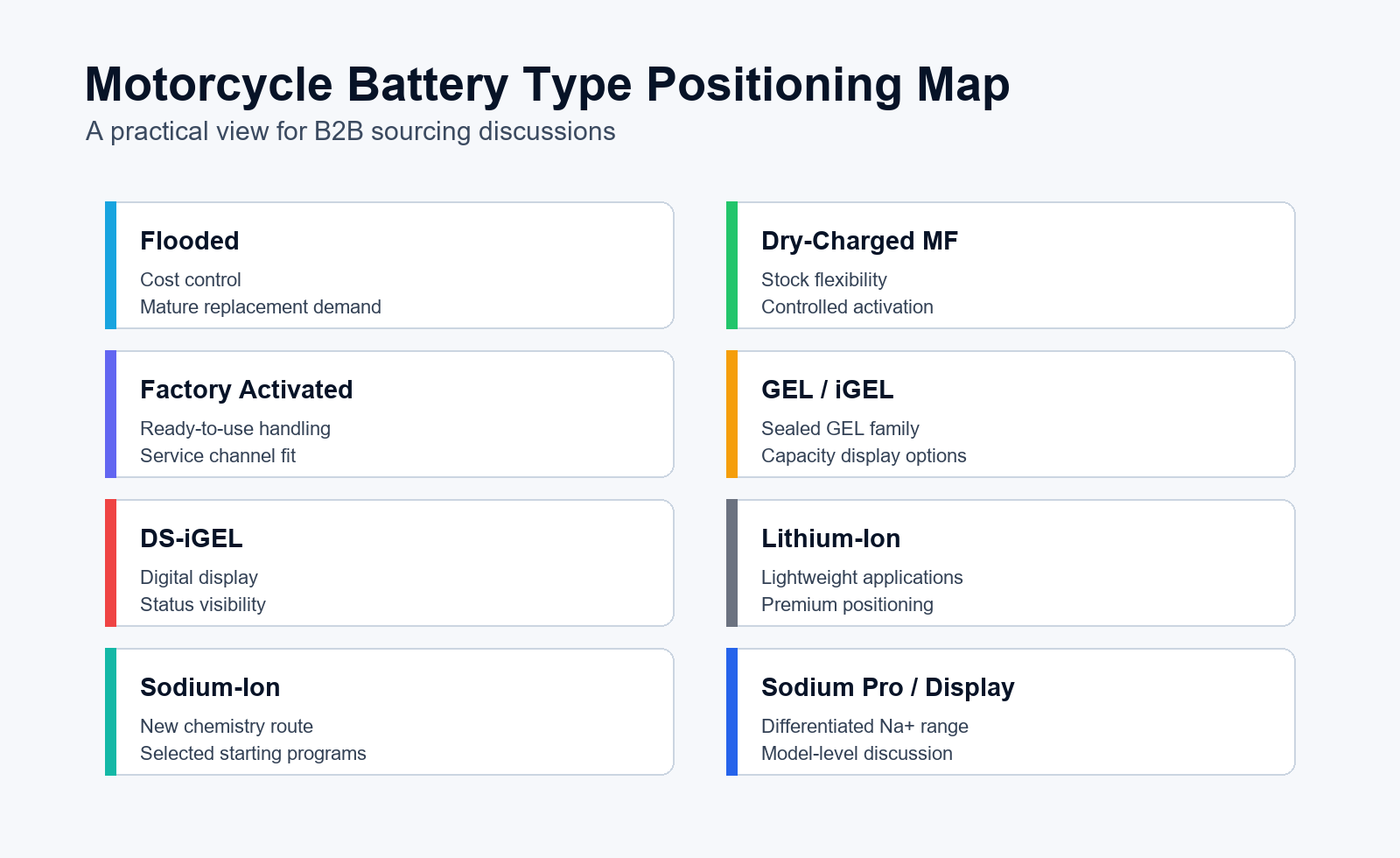Viewport: 1400px width, 858px height.
Task: Click the light blue Flooded accent bar
Action: [x=110, y=265]
